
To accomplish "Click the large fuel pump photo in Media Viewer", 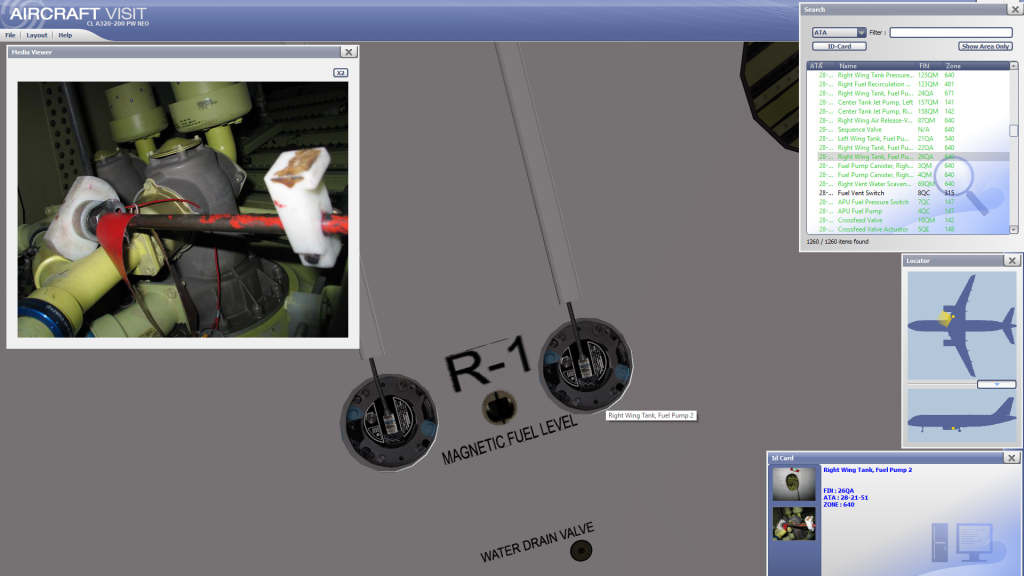I will tap(183, 210).
